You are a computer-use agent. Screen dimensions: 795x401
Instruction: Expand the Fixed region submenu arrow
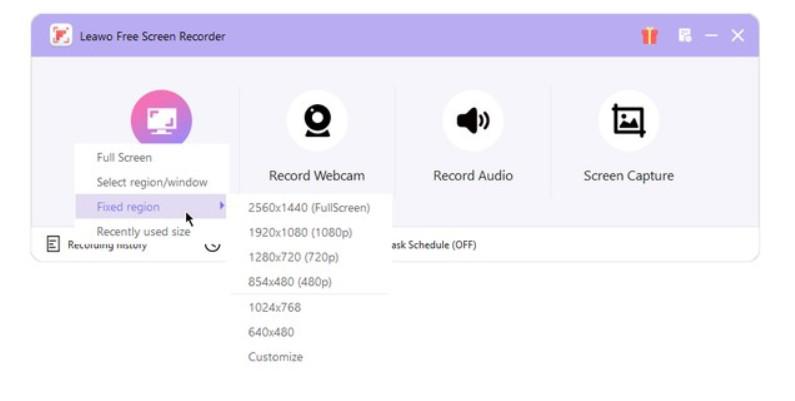click(x=222, y=207)
